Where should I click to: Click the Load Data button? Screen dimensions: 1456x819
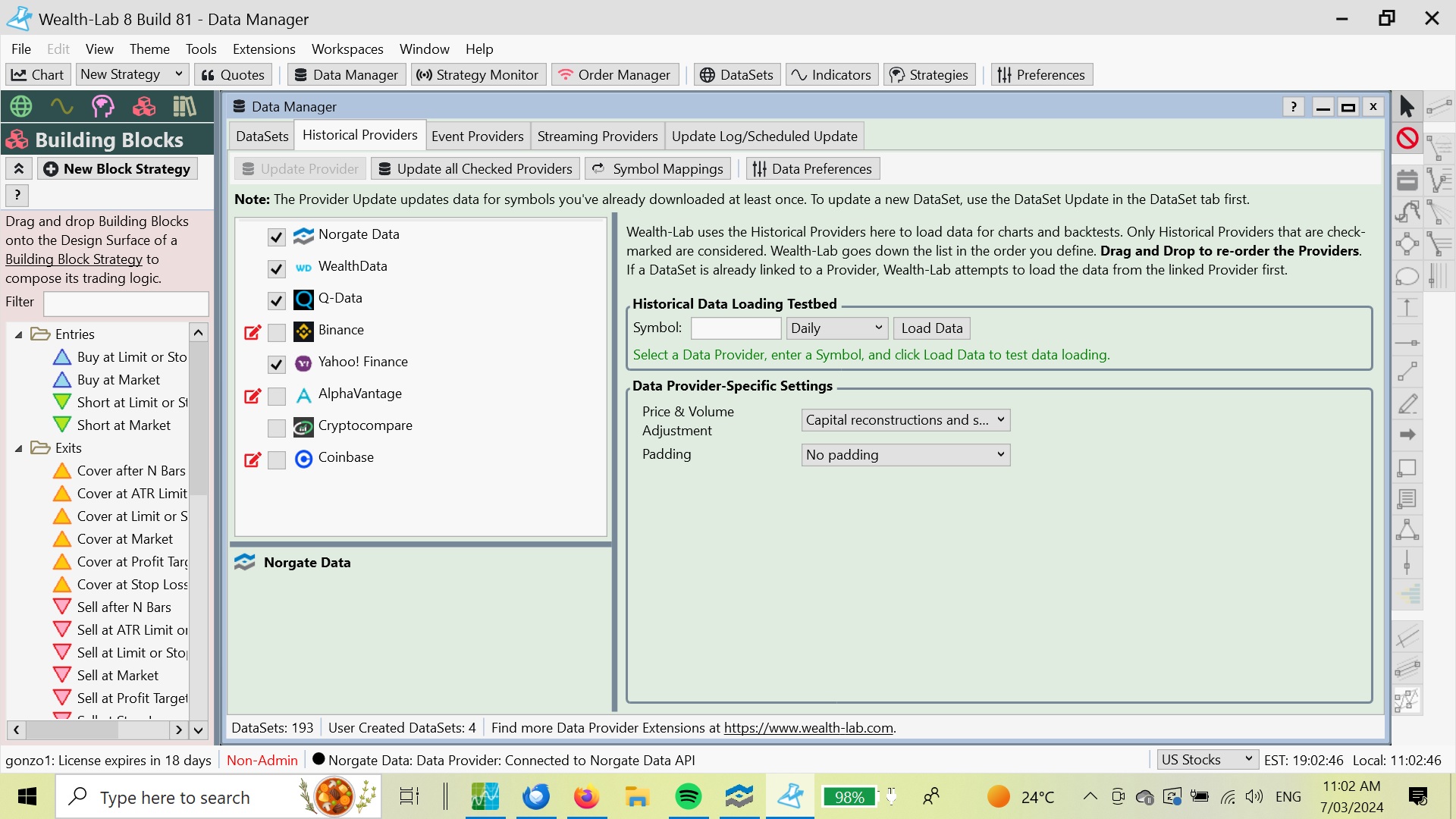click(932, 328)
